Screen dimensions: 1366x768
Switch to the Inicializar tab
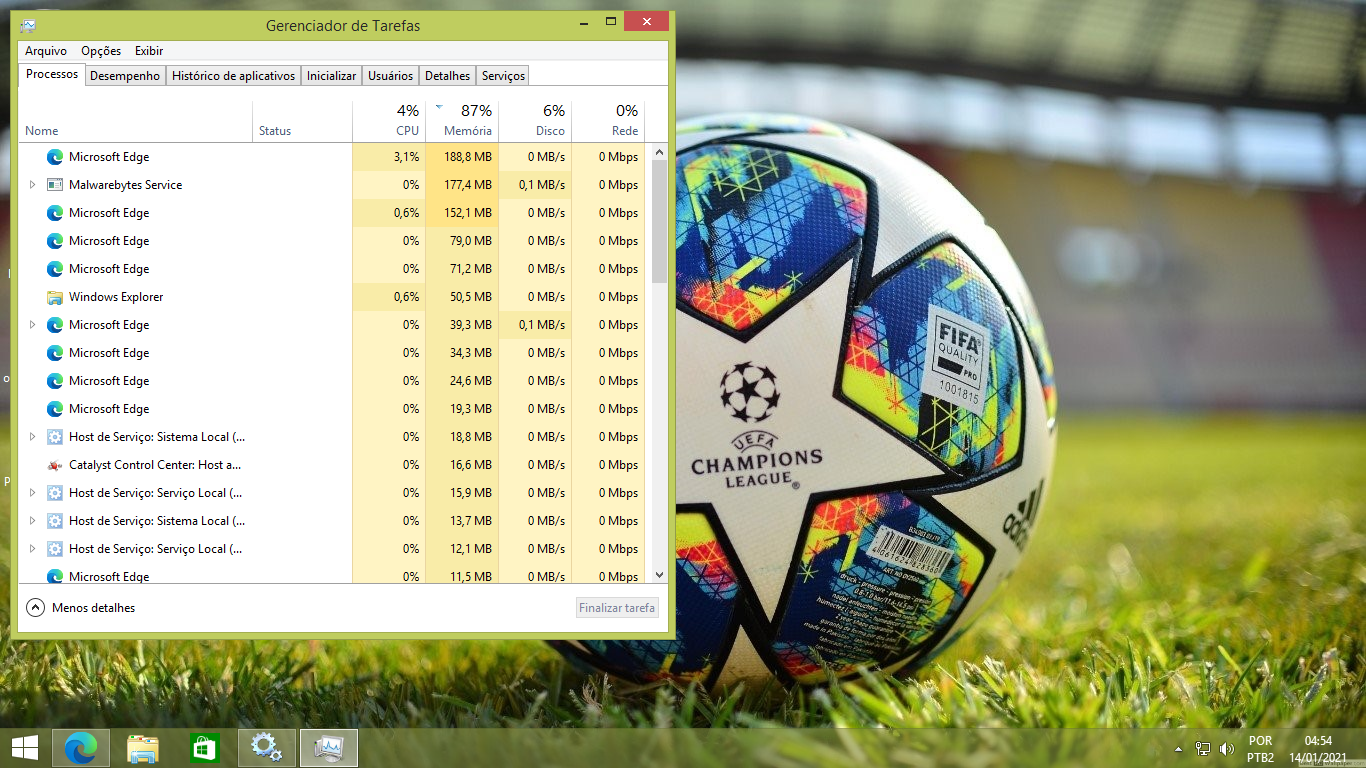[331, 76]
